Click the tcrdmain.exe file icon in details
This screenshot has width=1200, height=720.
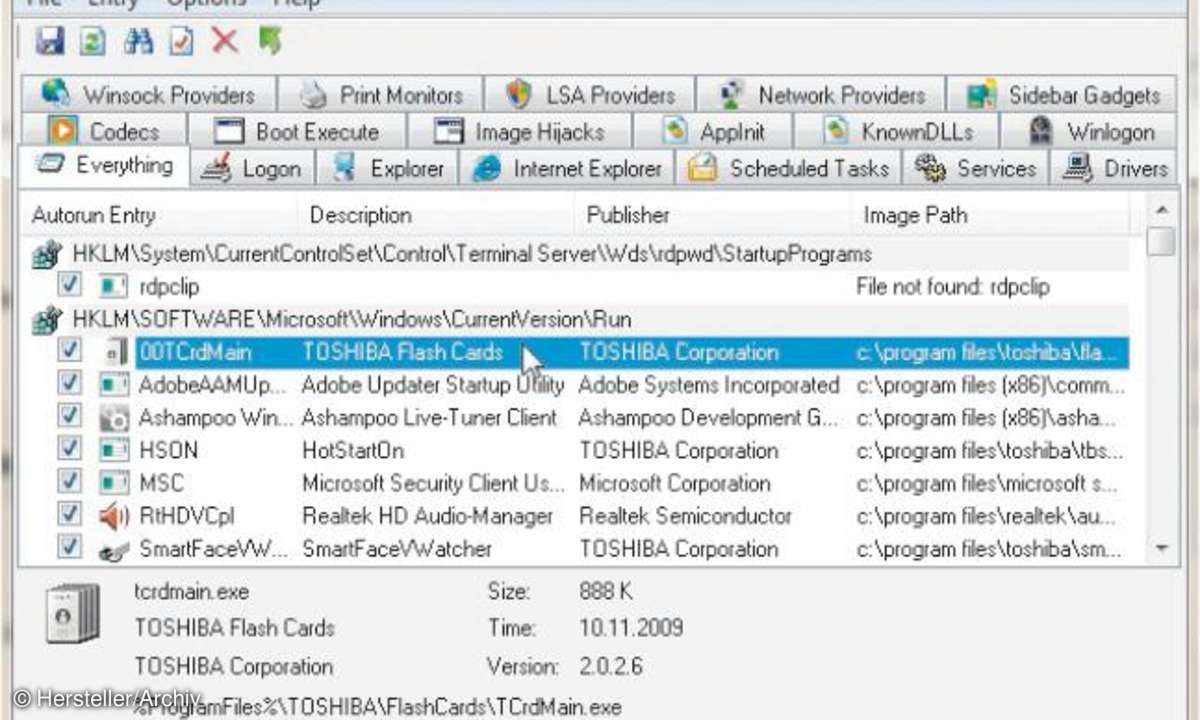pyautogui.click(x=73, y=611)
